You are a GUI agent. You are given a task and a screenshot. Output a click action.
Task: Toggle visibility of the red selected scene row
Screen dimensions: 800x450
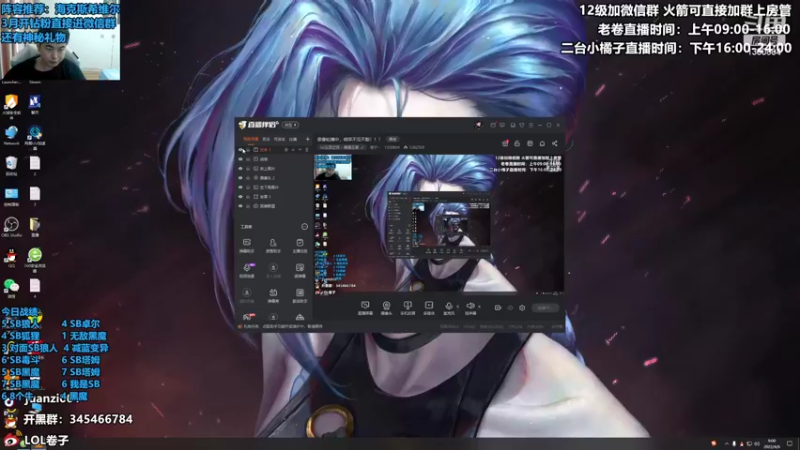tap(240, 149)
